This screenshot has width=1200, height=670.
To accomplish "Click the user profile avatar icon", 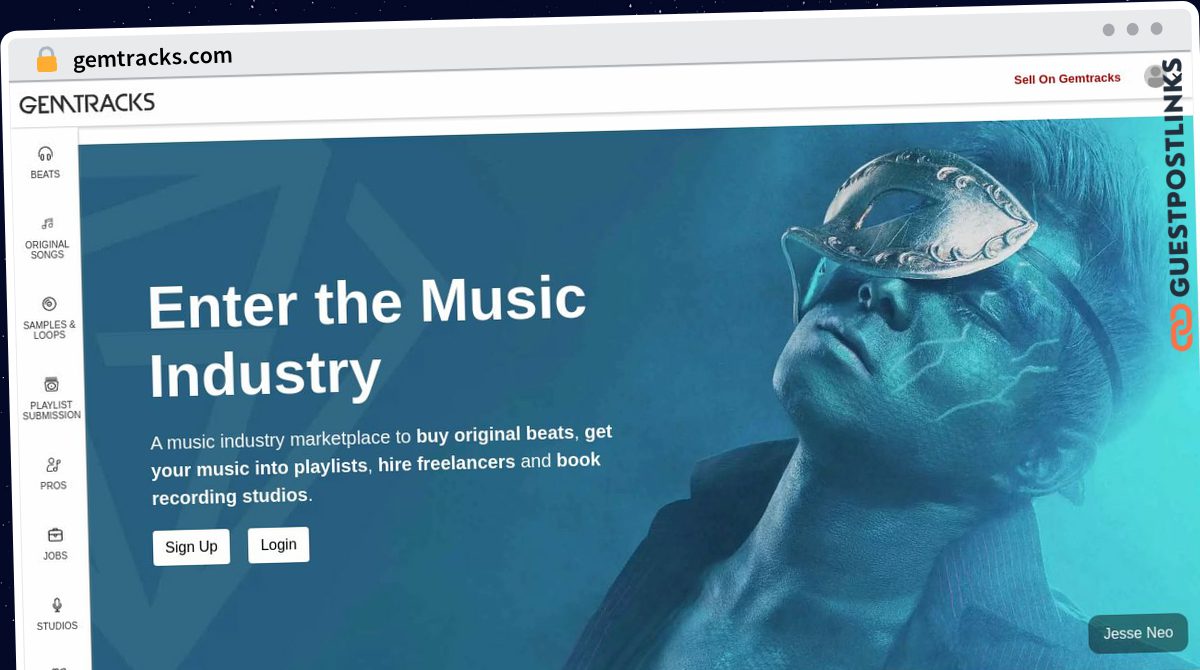I will [1155, 76].
